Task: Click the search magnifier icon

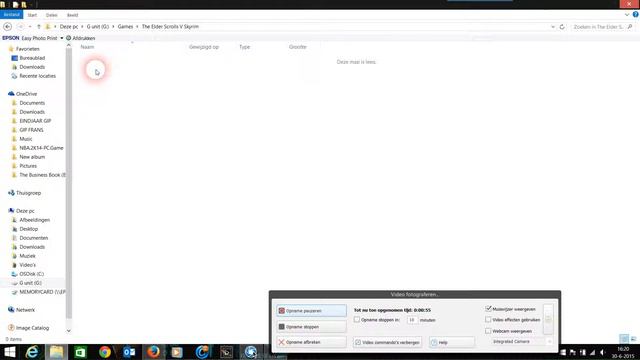Action: (630, 27)
